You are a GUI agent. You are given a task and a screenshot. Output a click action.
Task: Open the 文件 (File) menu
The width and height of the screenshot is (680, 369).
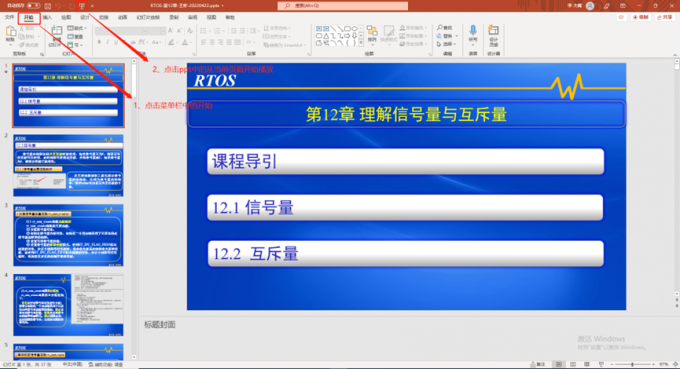(x=9, y=17)
